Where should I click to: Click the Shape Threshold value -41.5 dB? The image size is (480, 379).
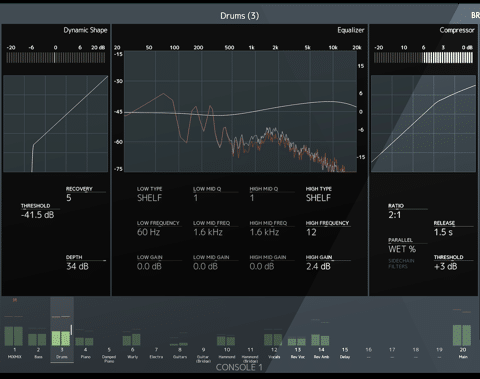pyautogui.click(x=37, y=215)
